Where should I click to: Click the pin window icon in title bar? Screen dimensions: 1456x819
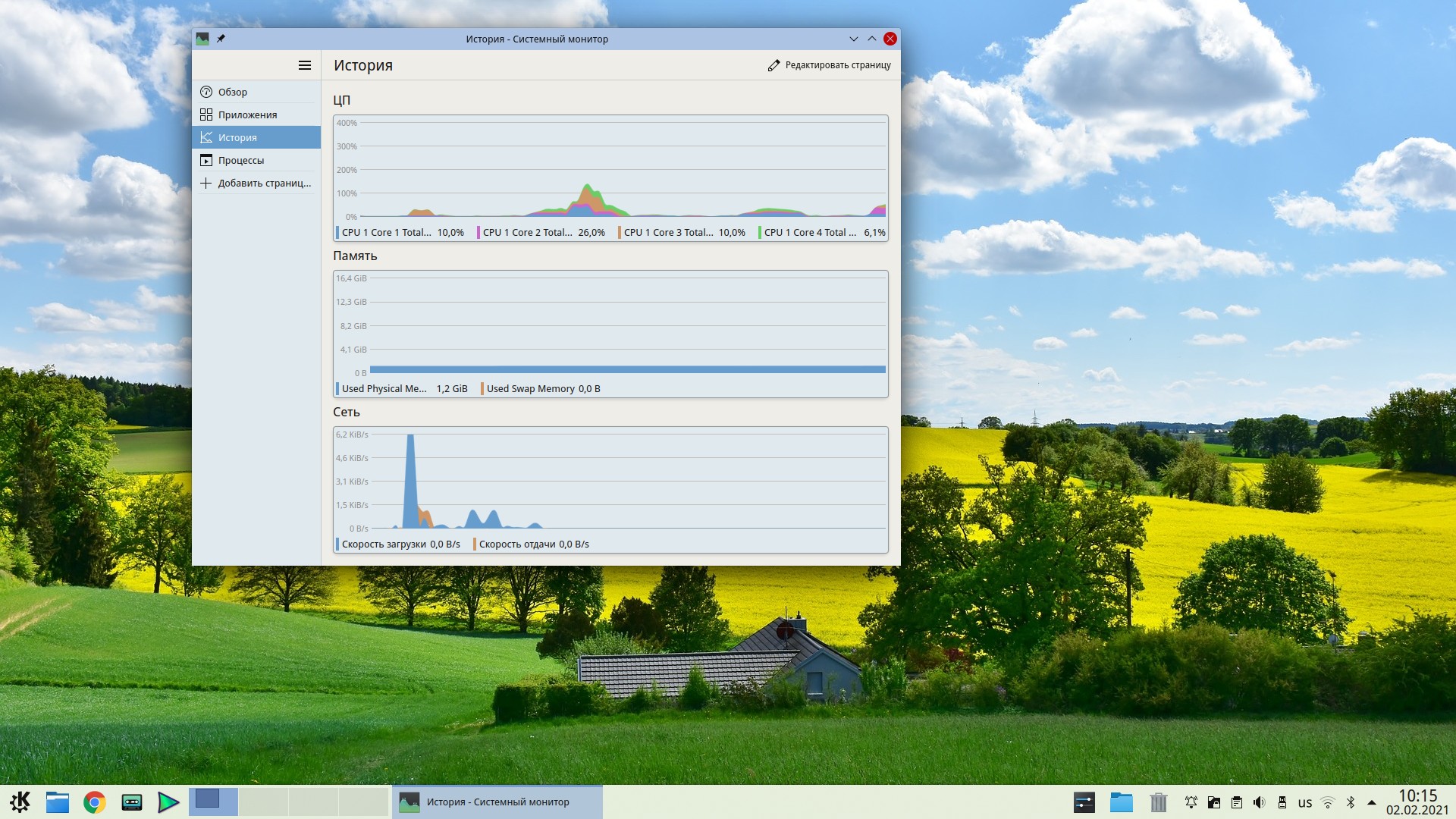[x=221, y=39]
